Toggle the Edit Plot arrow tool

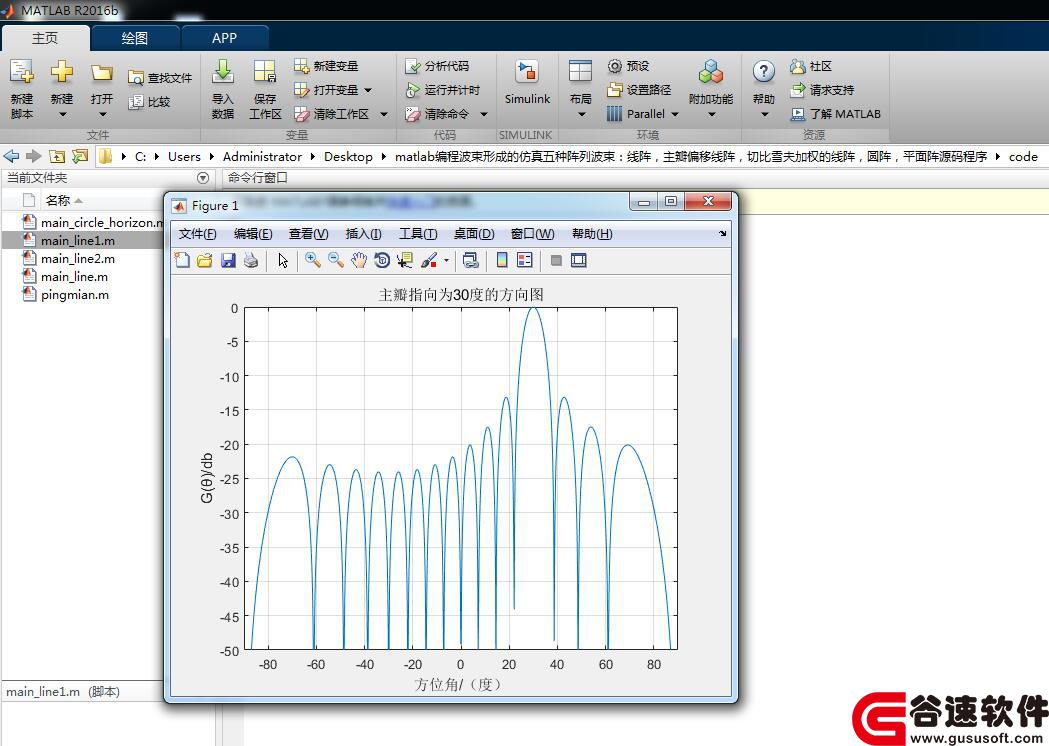coord(283,260)
